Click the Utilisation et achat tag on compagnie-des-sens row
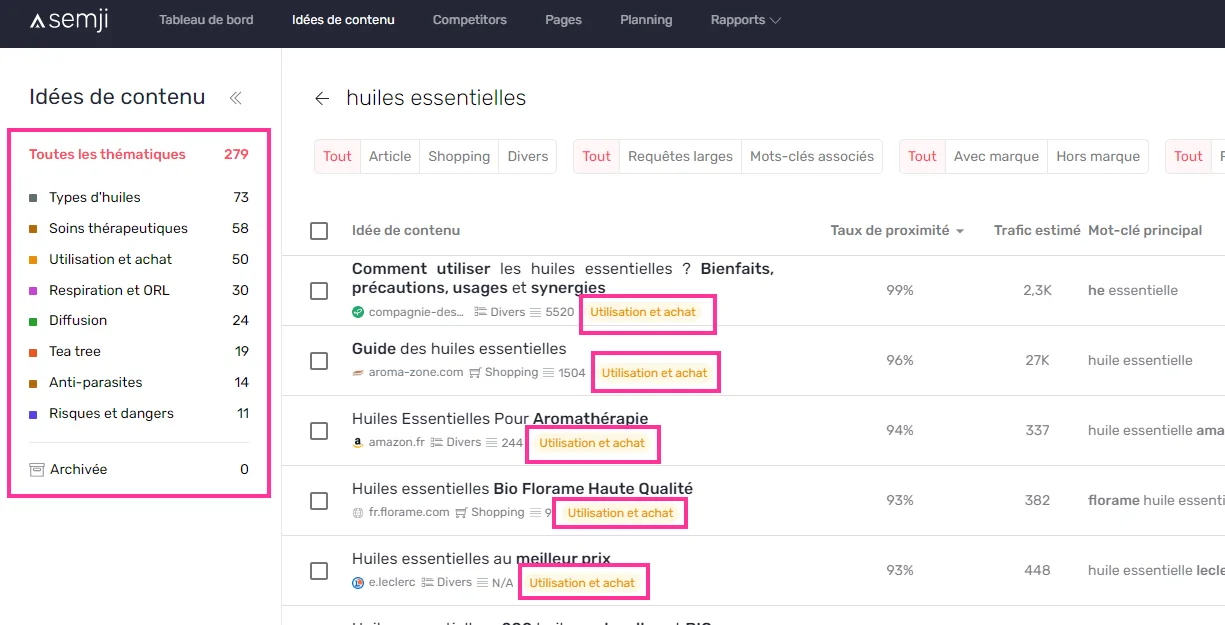 tap(643, 312)
